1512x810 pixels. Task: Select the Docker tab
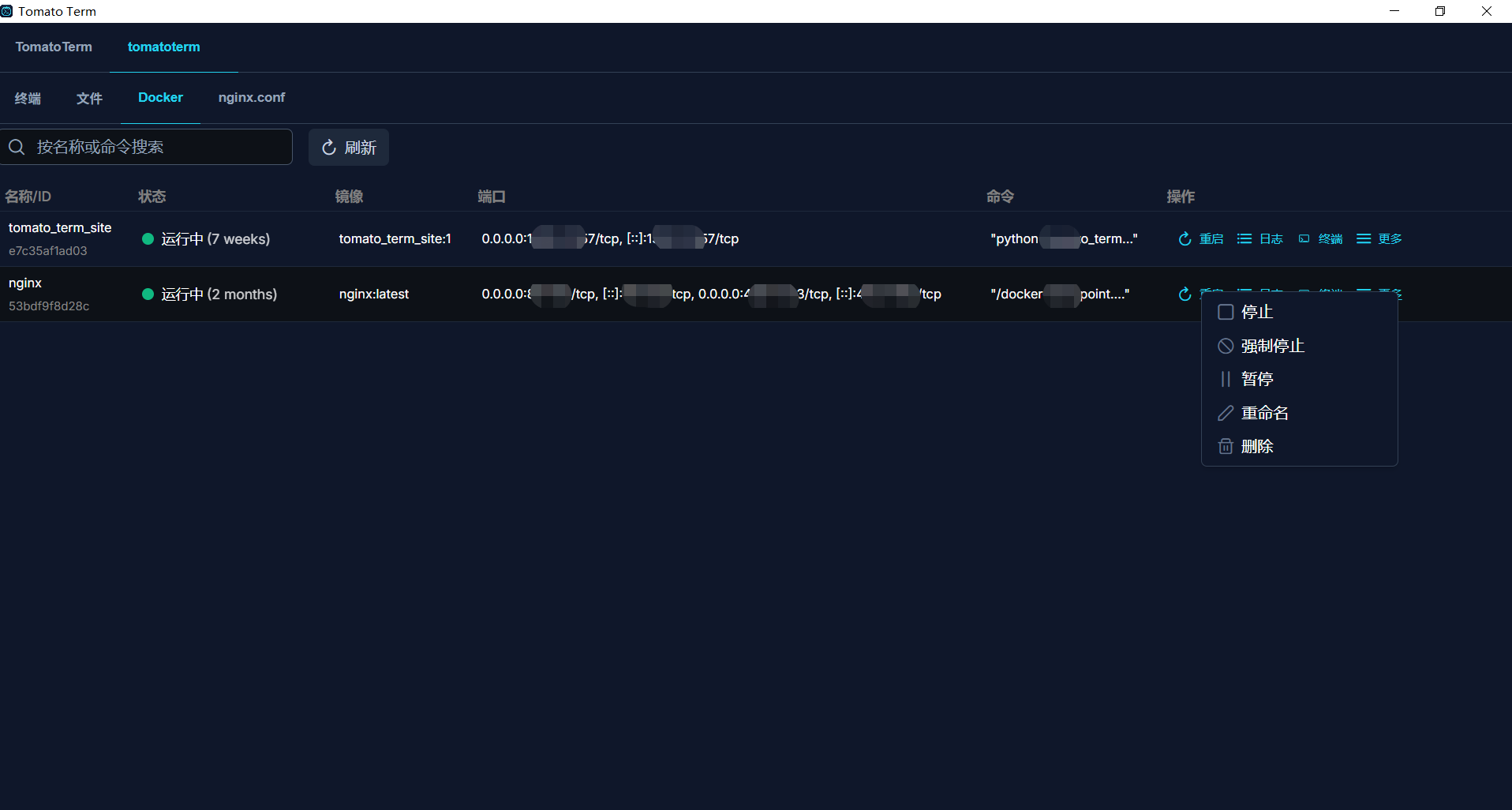(x=160, y=98)
